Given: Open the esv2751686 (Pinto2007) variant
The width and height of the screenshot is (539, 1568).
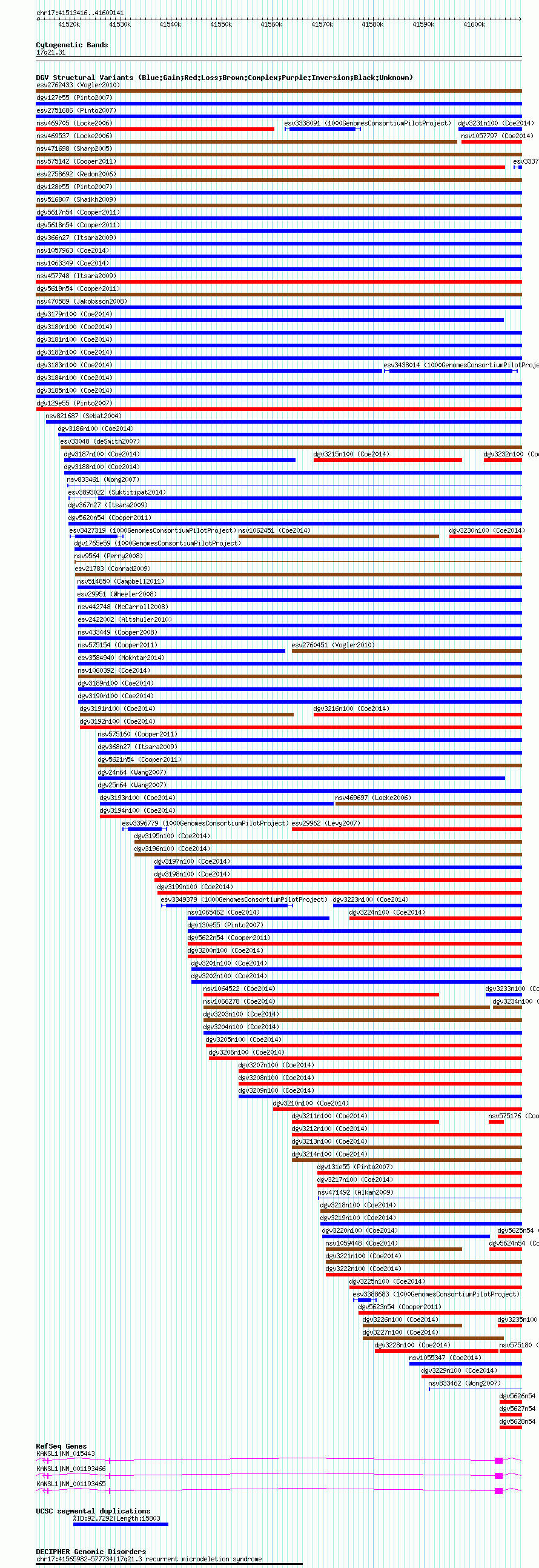Looking at the screenshot, I should pos(76,111).
